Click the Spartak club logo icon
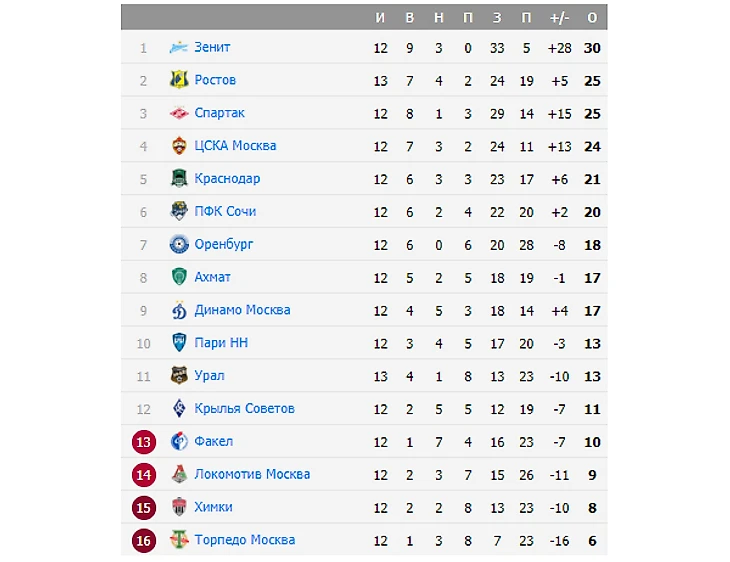This screenshot has height=562, width=730. [x=179, y=113]
